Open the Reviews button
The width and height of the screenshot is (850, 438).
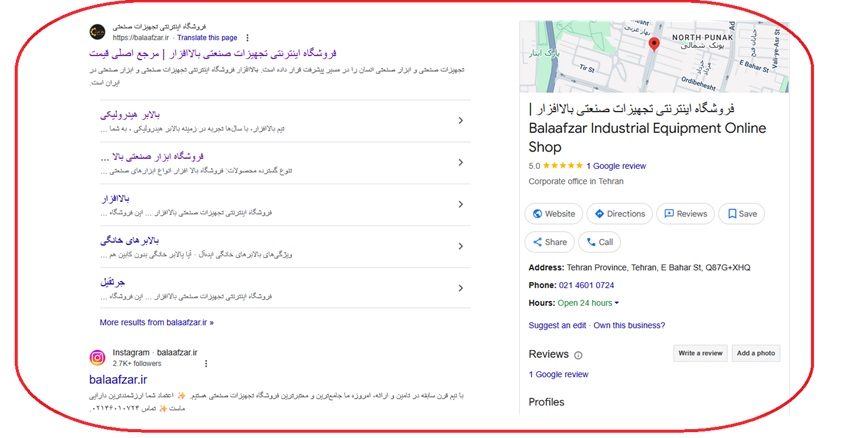tap(685, 214)
